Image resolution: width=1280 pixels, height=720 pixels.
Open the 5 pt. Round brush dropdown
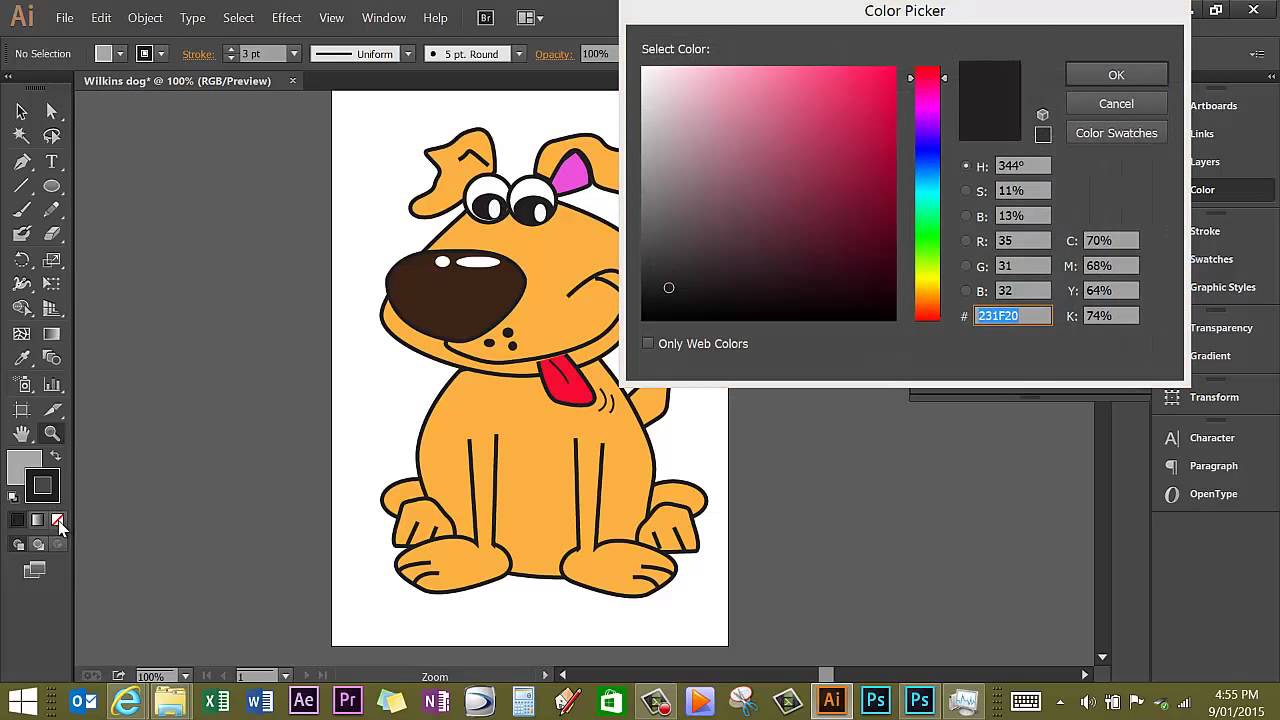519,54
